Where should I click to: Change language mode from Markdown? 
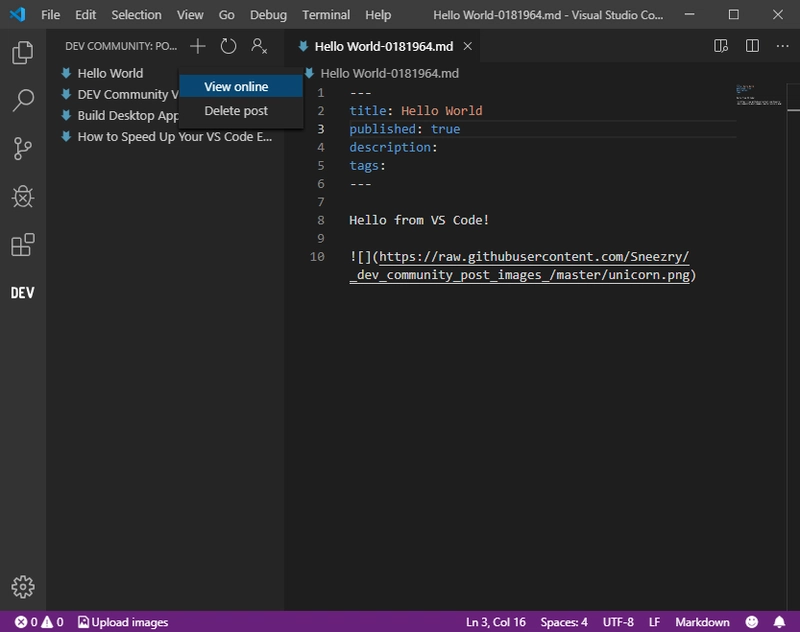(x=702, y=622)
